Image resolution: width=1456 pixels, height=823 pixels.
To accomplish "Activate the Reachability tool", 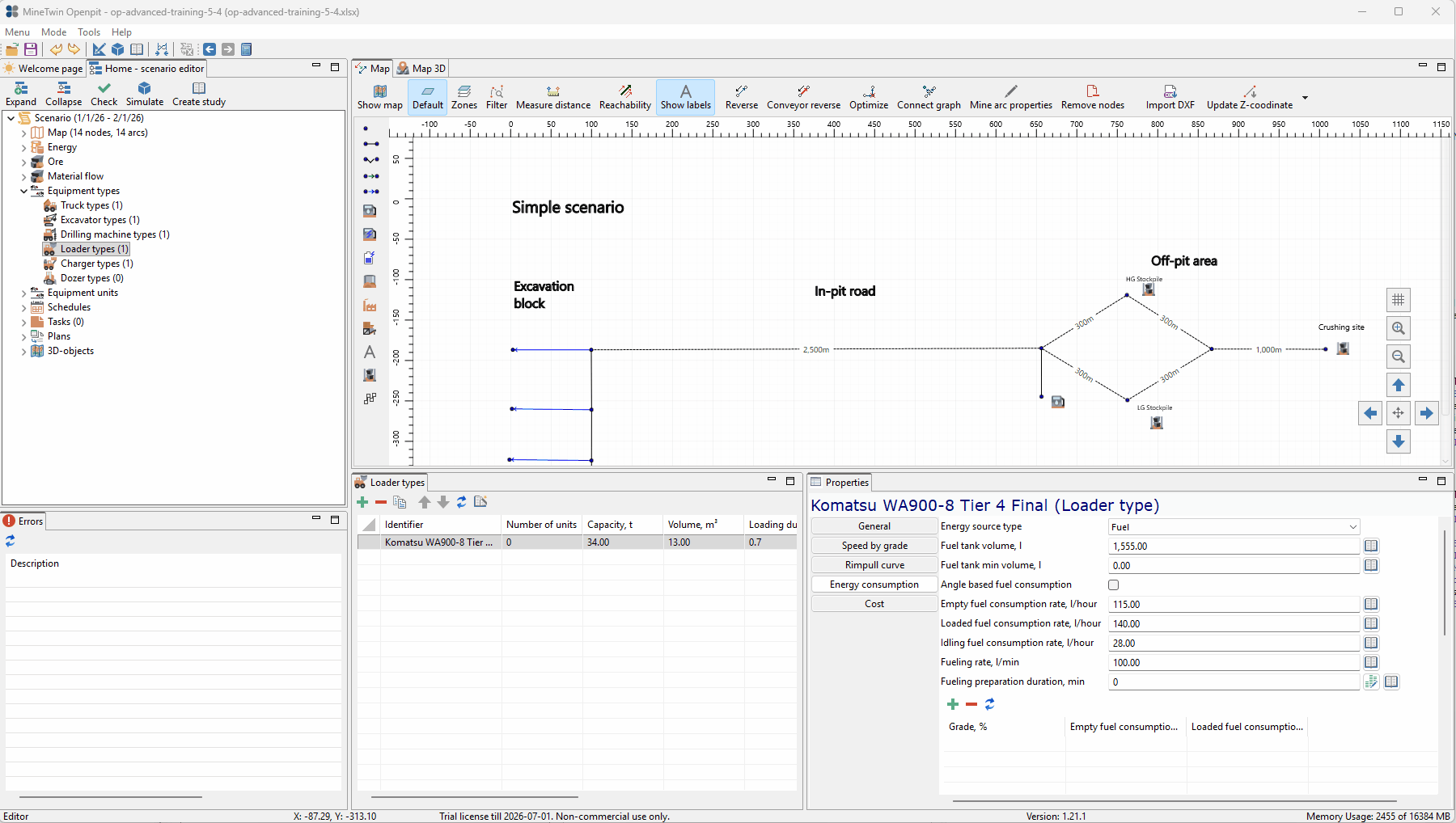I will [x=625, y=97].
